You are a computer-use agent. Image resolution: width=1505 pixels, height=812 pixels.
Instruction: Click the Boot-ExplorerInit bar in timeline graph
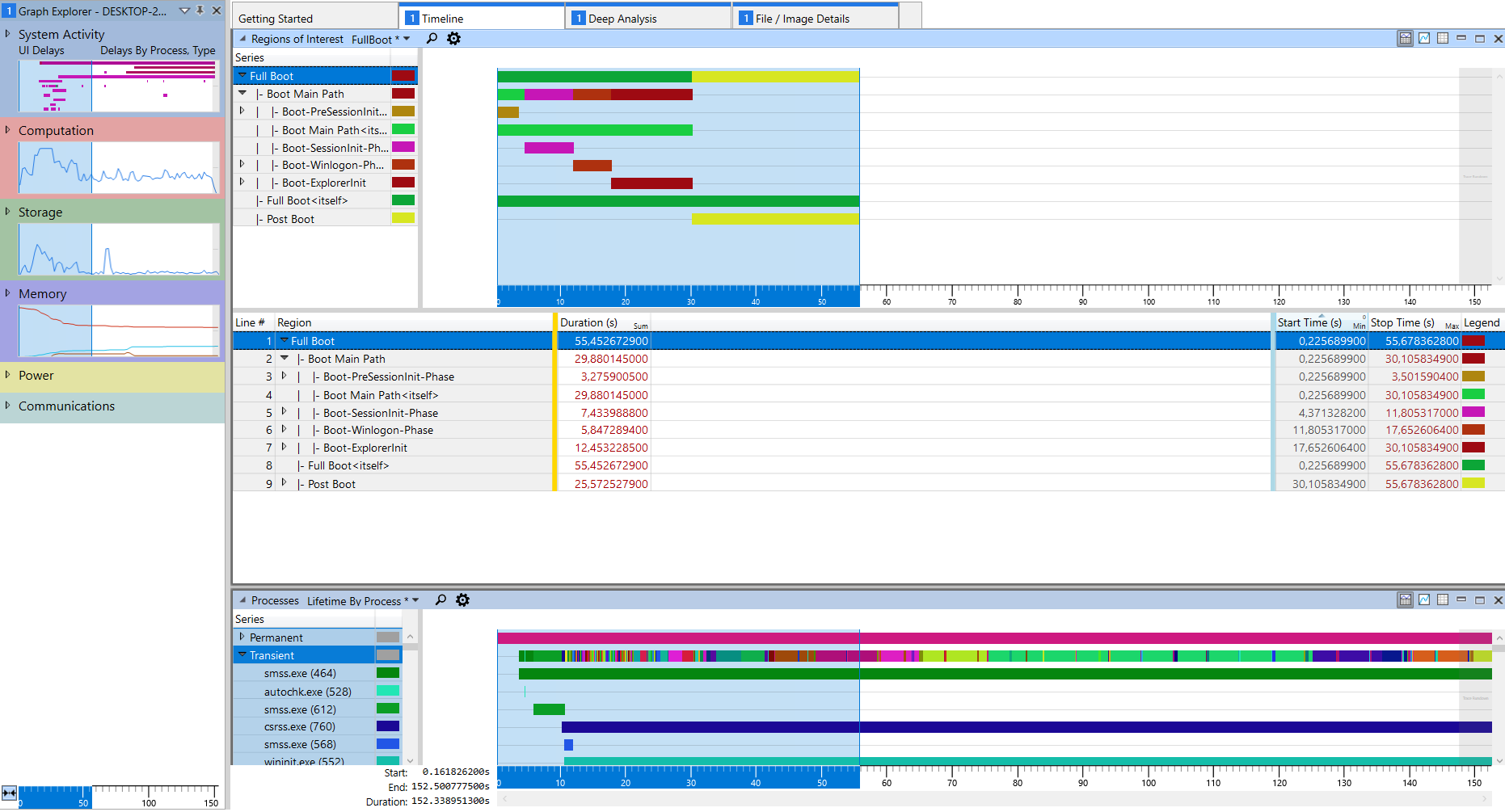click(x=651, y=183)
